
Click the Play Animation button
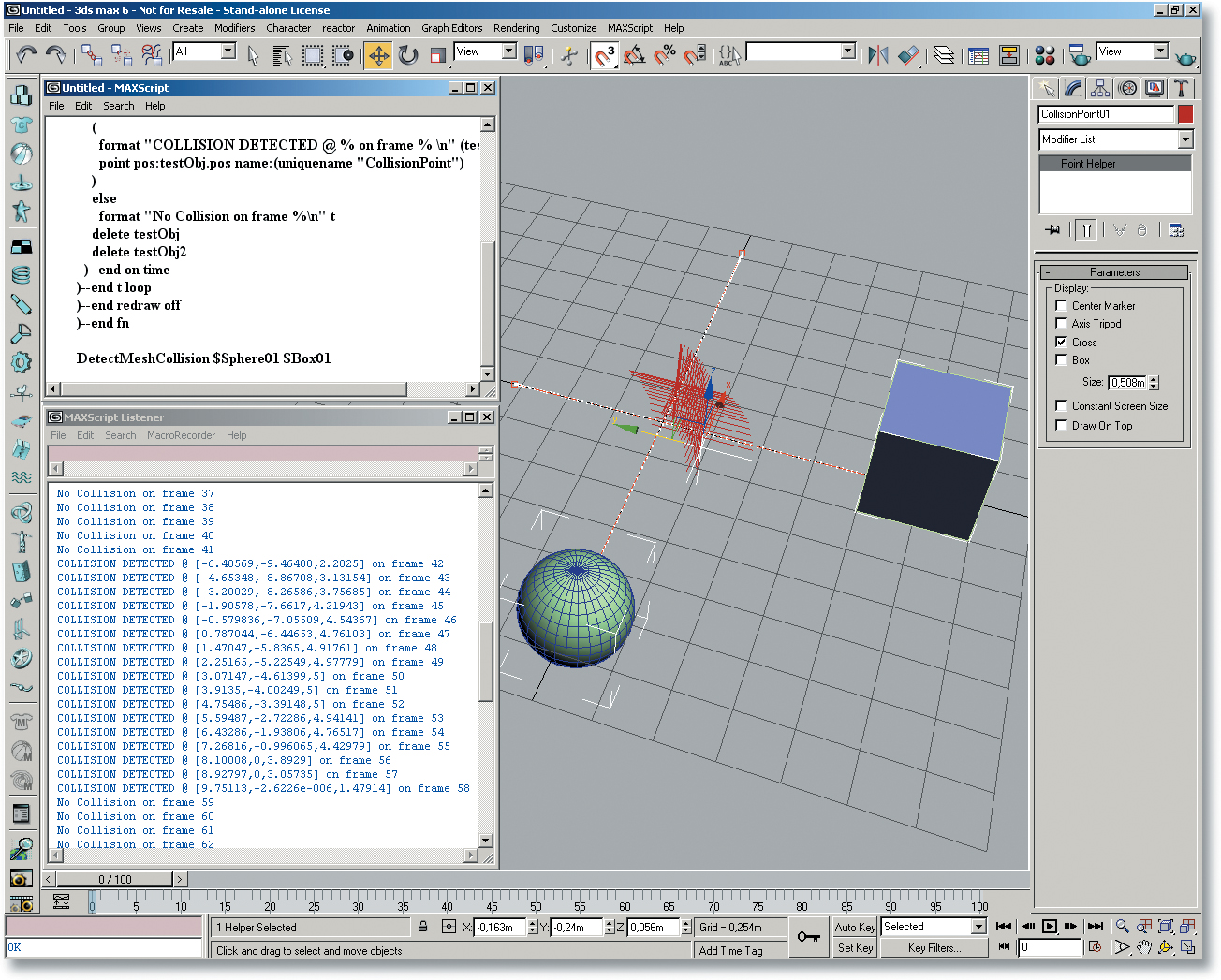(1050, 927)
